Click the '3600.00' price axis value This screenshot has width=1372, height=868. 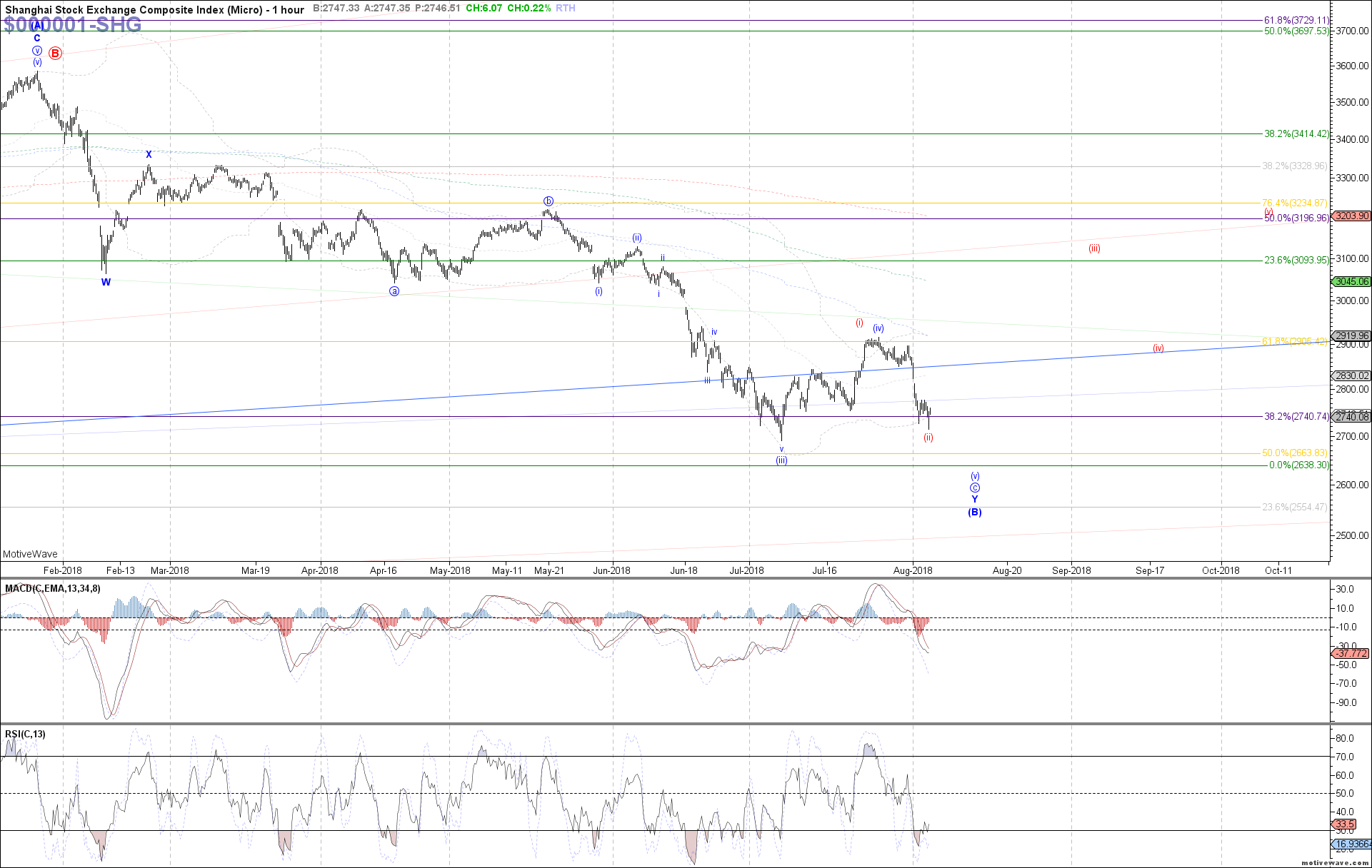click(1352, 66)
